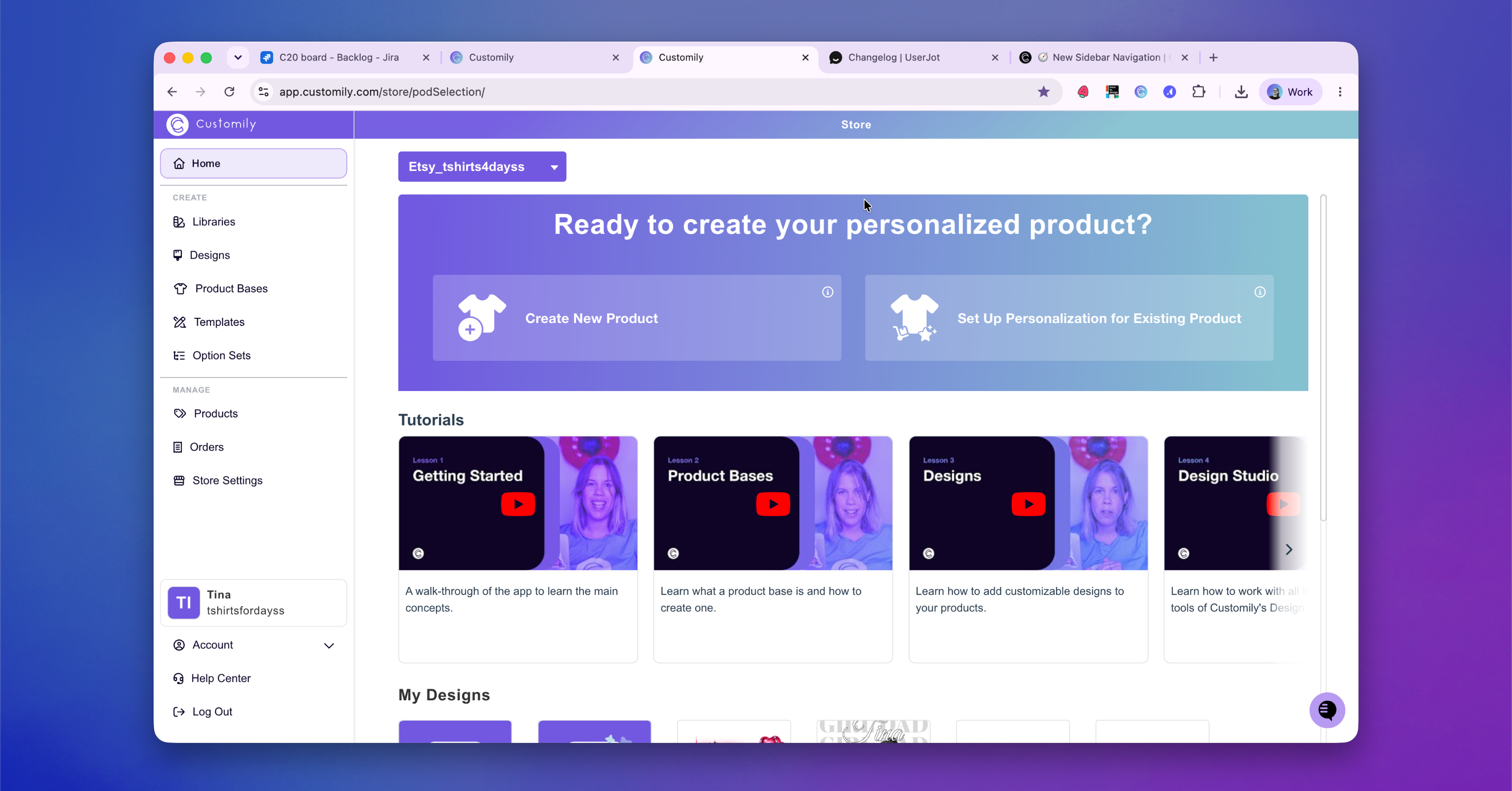Select Templates in the sidebar

(254, 322)
